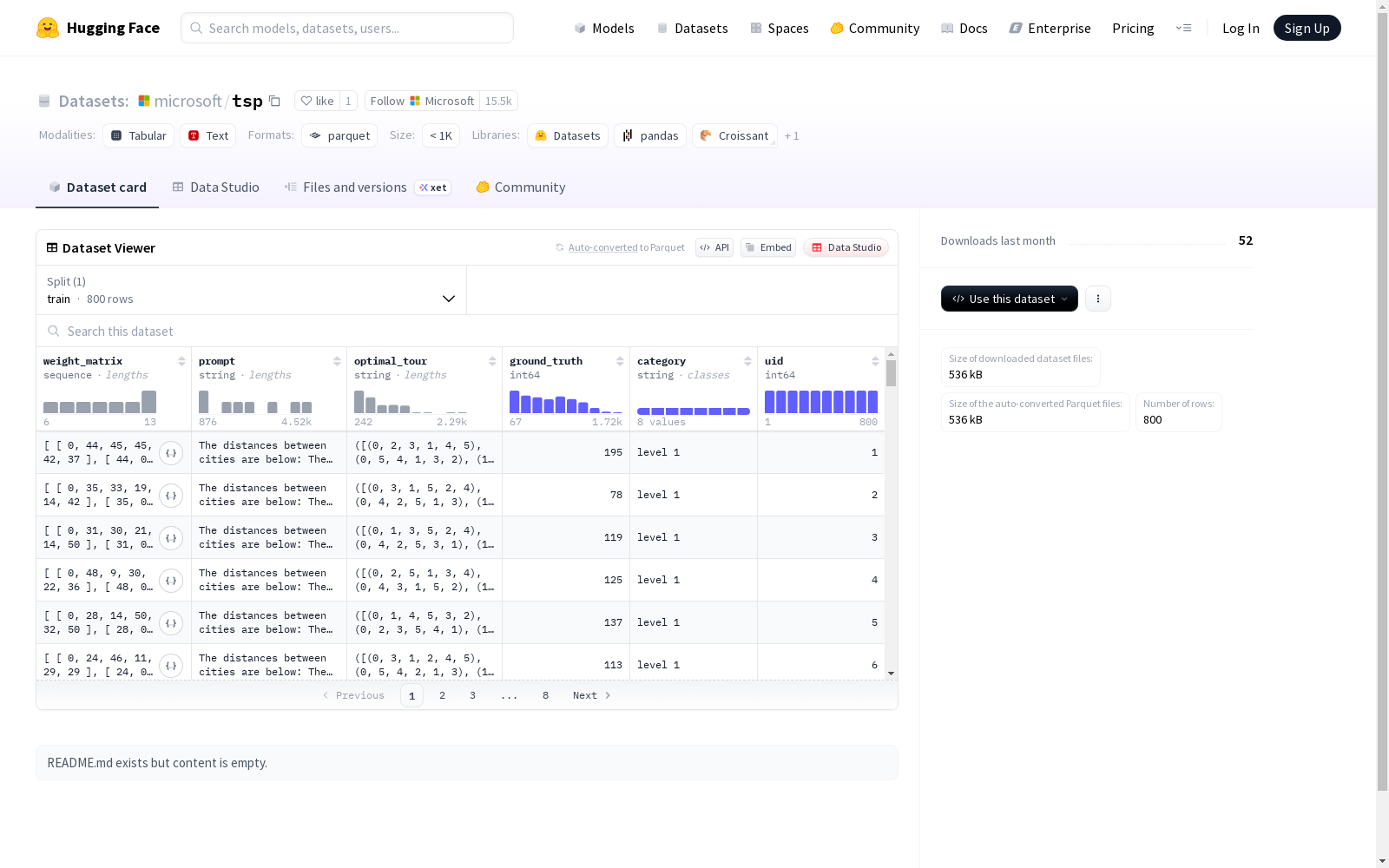This screenshot has width=1389, height=868.
Task: Expand weight_matrix JSON in row uid 4
Action: (x=171, y=581)
